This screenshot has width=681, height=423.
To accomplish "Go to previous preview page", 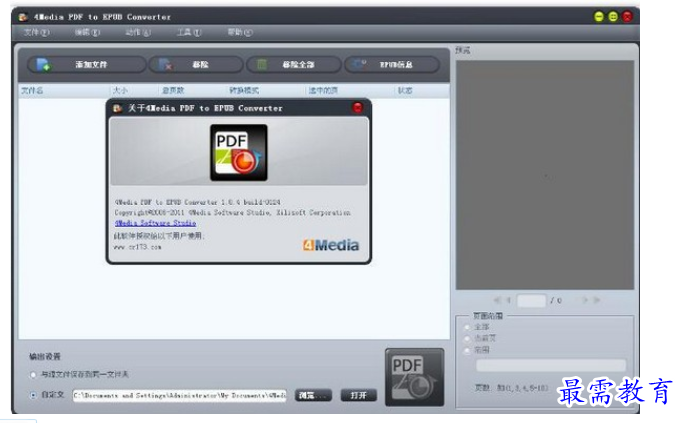I will tap(508, 300).
